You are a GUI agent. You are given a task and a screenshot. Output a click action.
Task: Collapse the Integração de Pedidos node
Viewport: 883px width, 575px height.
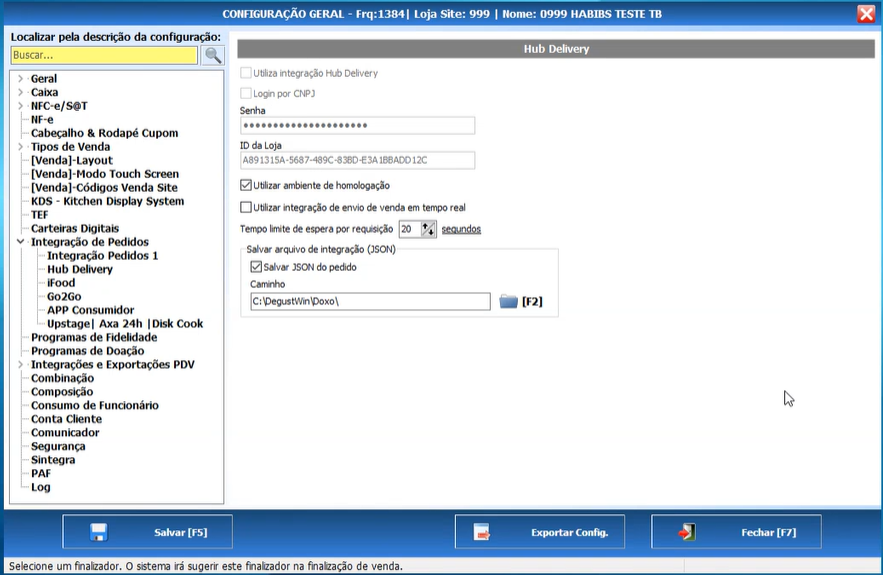click(x=20, y=242)
